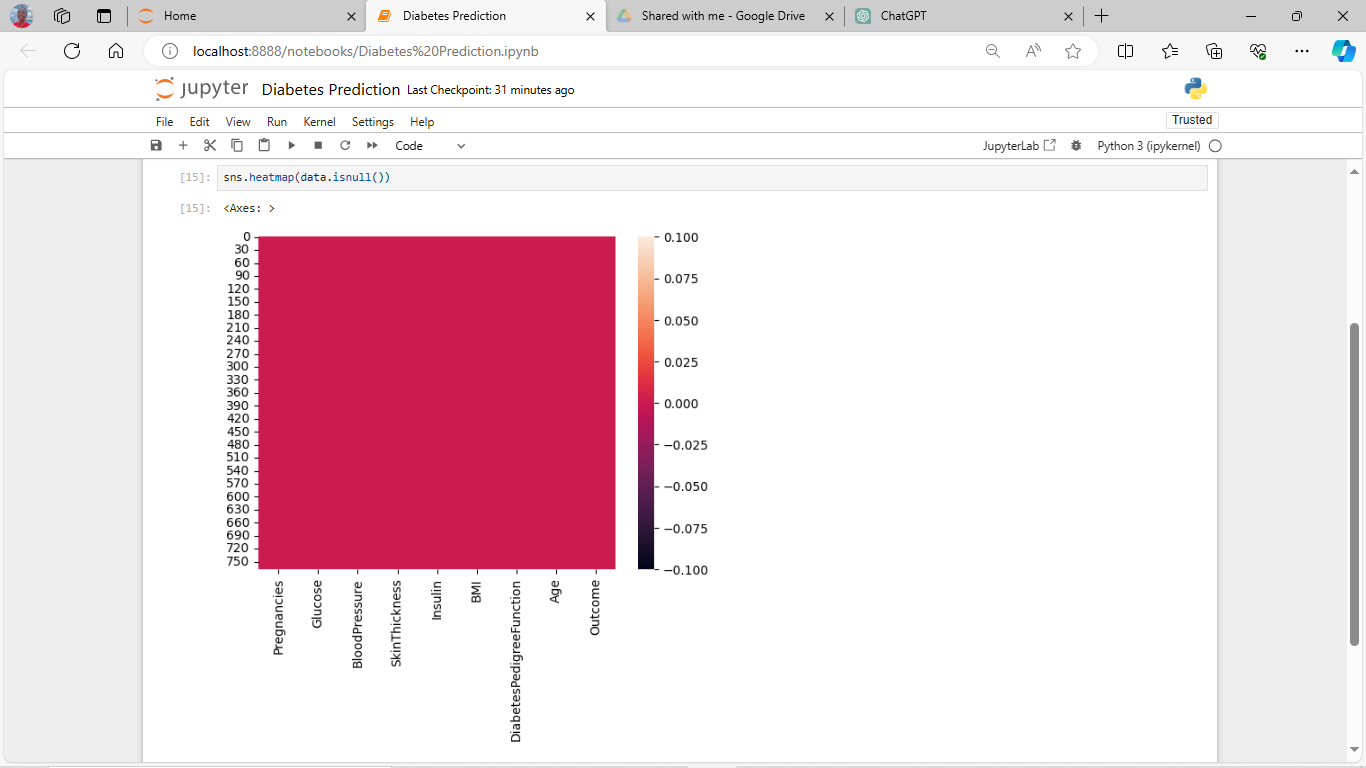The image size is (1366, 768).
Task: Go to browser home page
Action: pyautogui.click(x=116, y=51)
